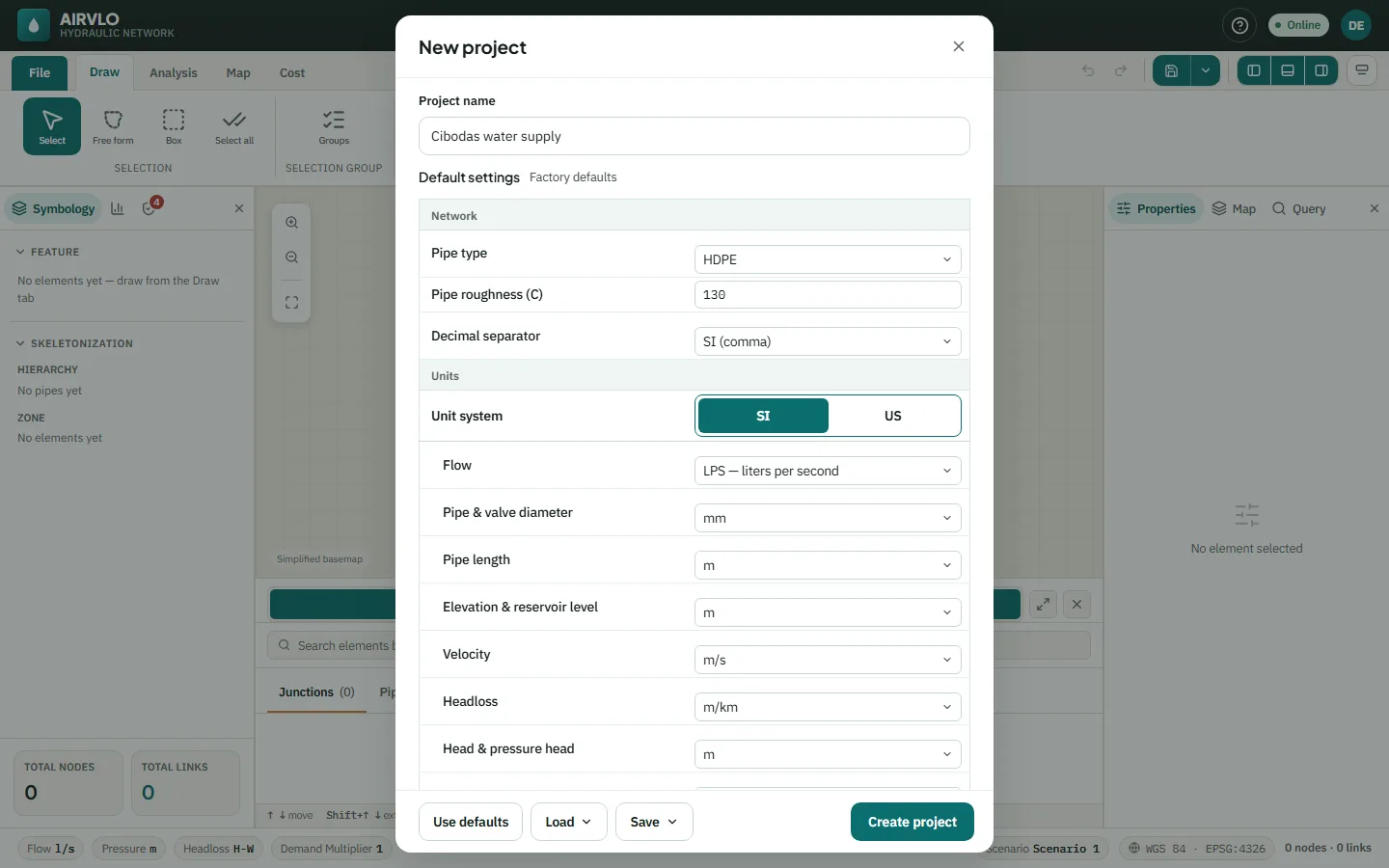
Task: Click the Select all tool
Action: 234,126
